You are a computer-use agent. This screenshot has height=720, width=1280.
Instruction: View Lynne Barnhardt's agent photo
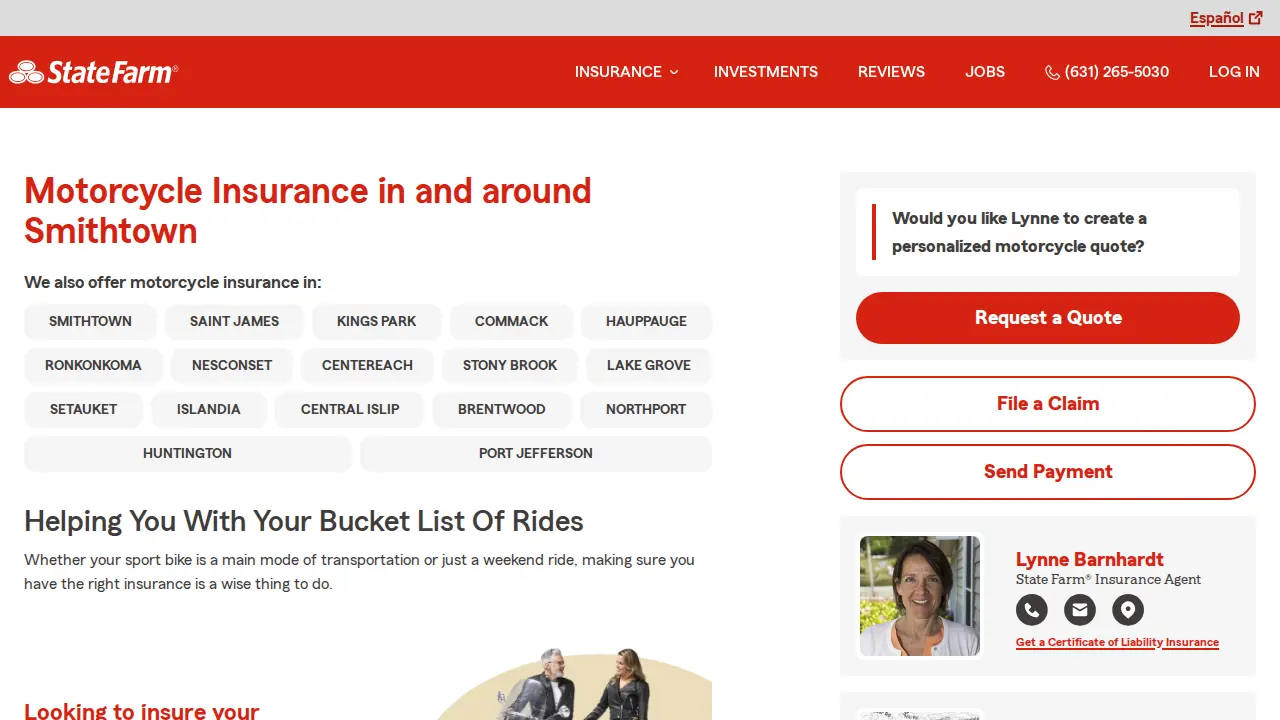coord(920,596)
